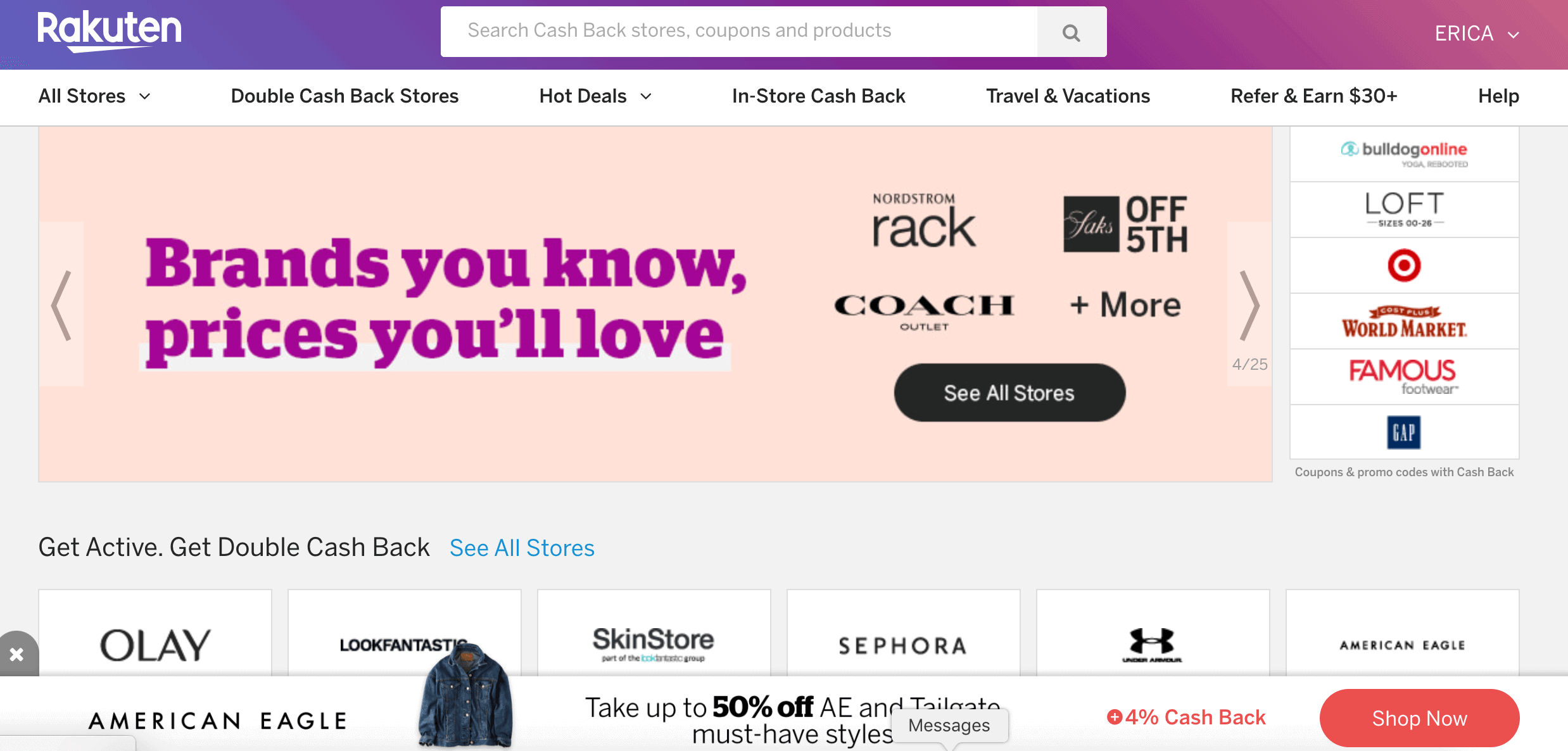Click the Saks Off 5th logo
This screenshot has height=751, width=1568.
tap(1125, 224)
